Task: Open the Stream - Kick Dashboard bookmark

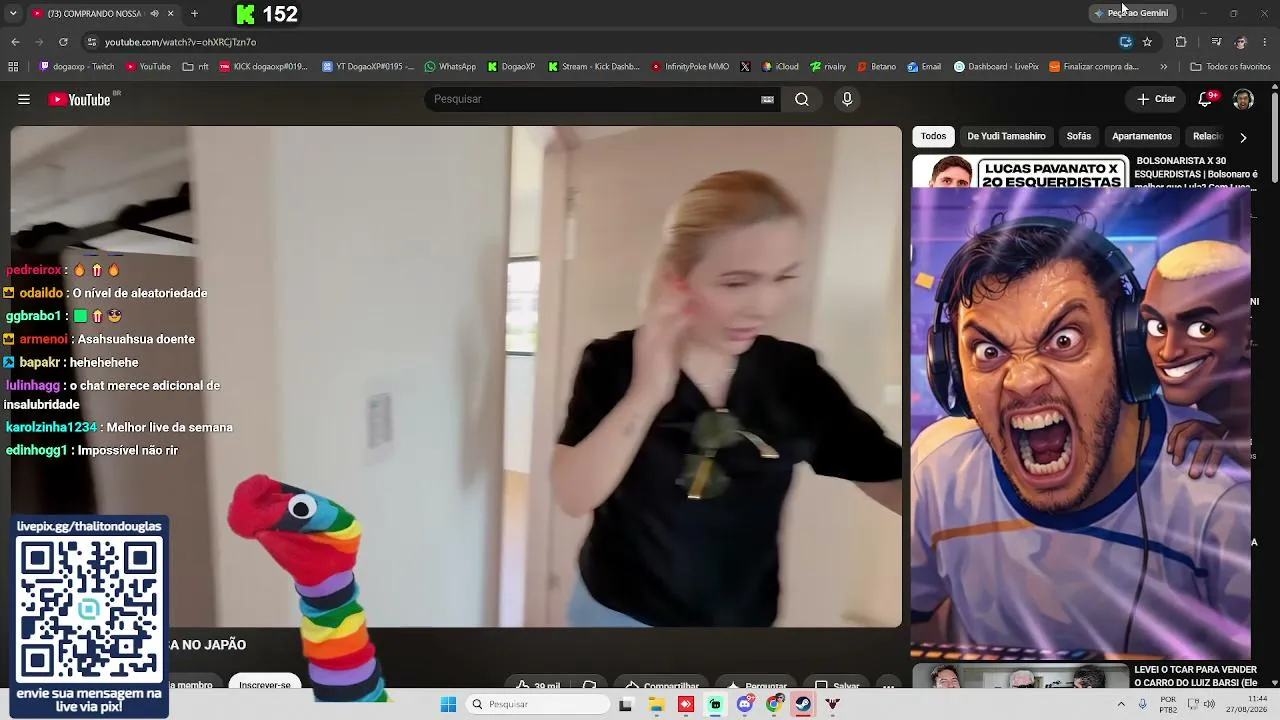Action: click(594, 67)
